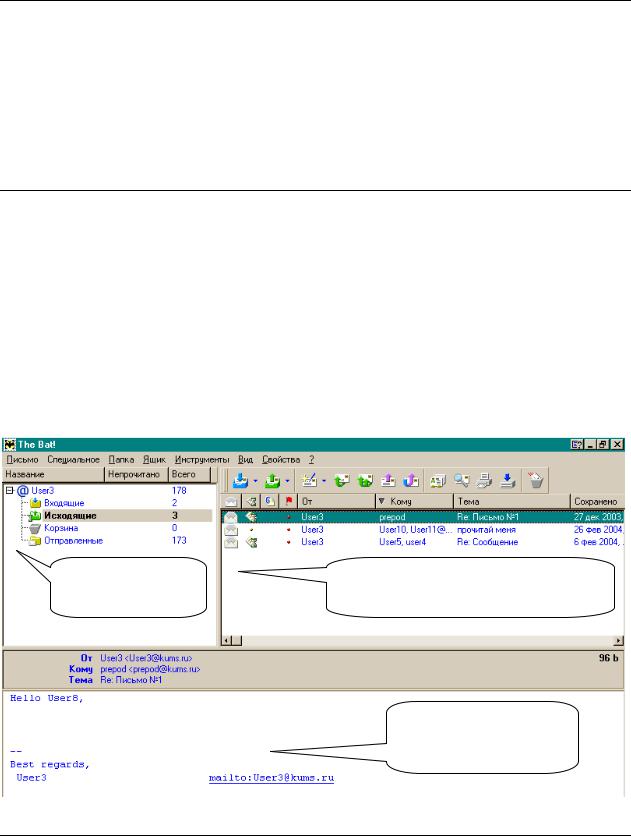Image resolution: width=631 pixels, height=836 pixels.
Task: Click the Save message toolbar icon
Action: [507, 480]
